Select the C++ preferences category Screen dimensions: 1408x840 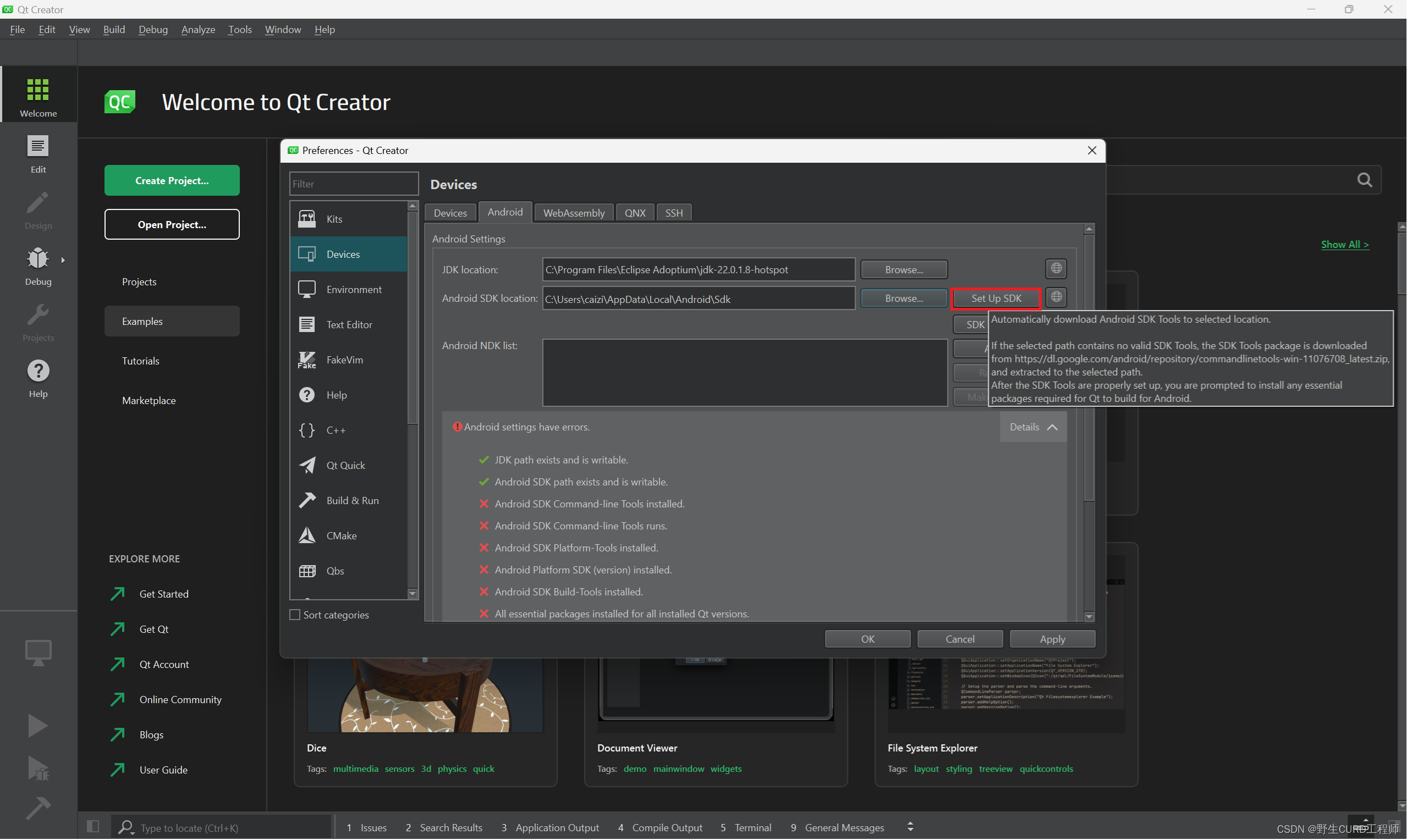[x=349, y=430]
